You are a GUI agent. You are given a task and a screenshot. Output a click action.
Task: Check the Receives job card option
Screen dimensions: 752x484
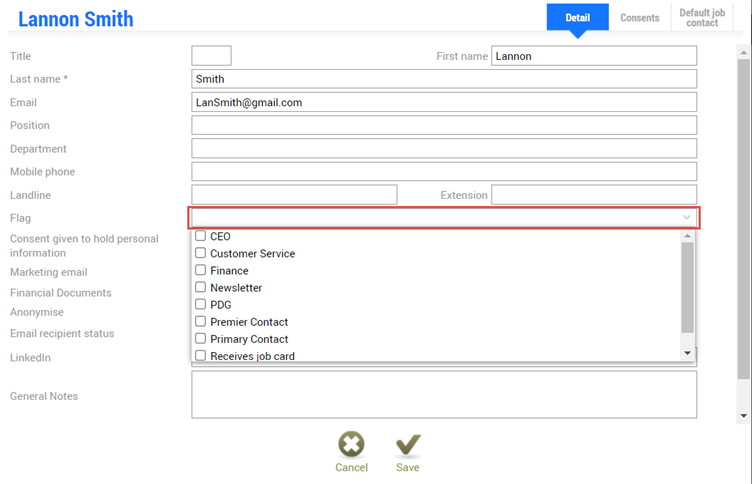click(201, 356)
